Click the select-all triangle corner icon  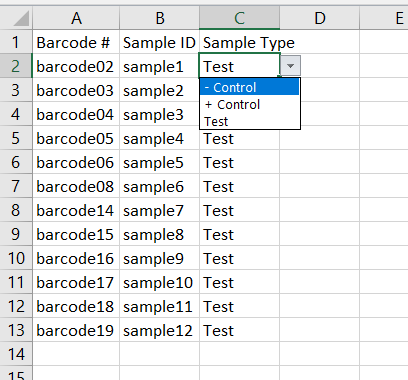click(x=21, y=18)
